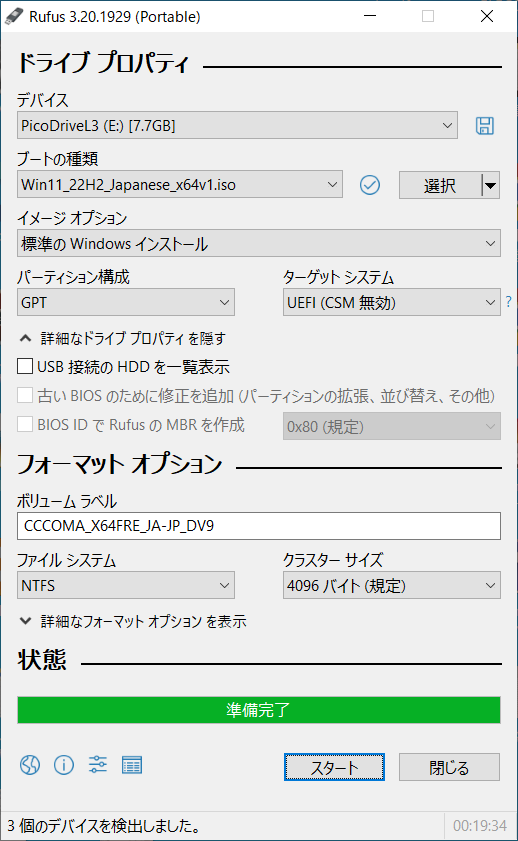Show the log window icon
Image resolution: width=518 pixels, height=841 pixels.
click(132, 765)
